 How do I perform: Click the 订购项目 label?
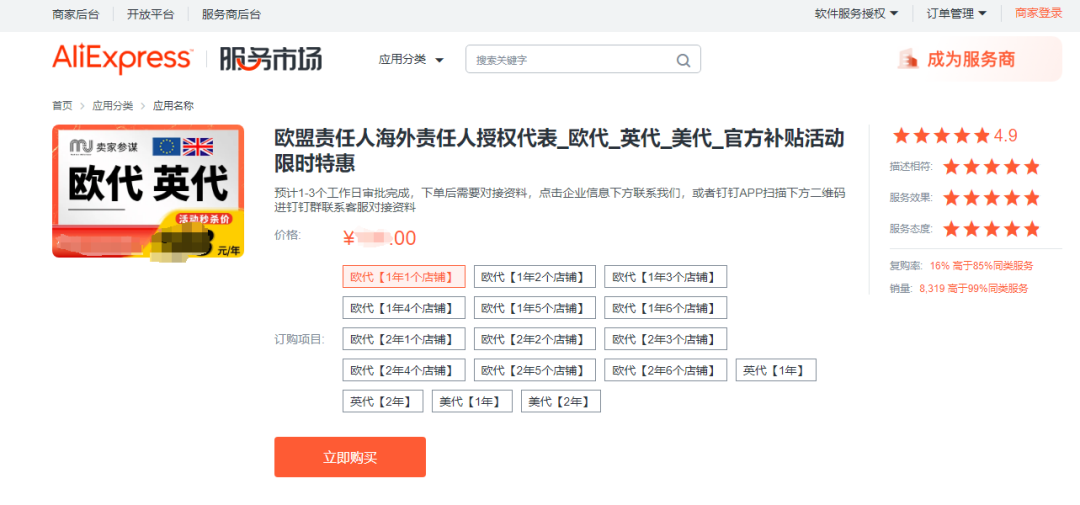(299, 339)
